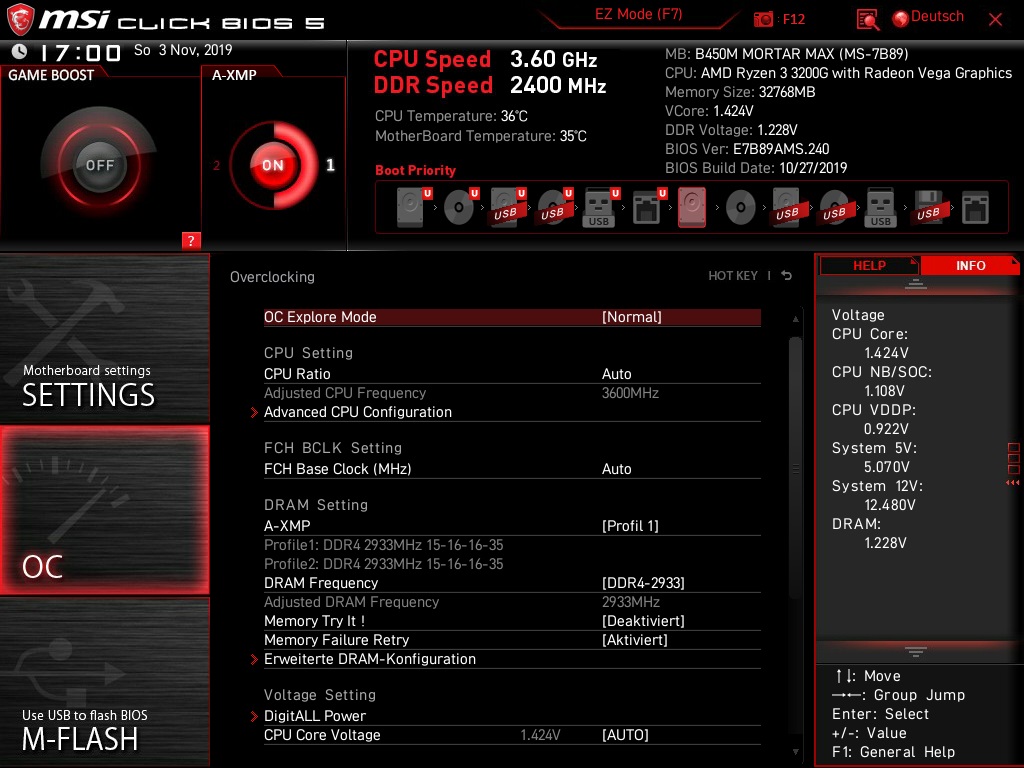Image resolution: width=1024 pixels, height=768 pixels.
Task: Select the legacy USB CD/DVD boot icon
Action: point(835,208)
